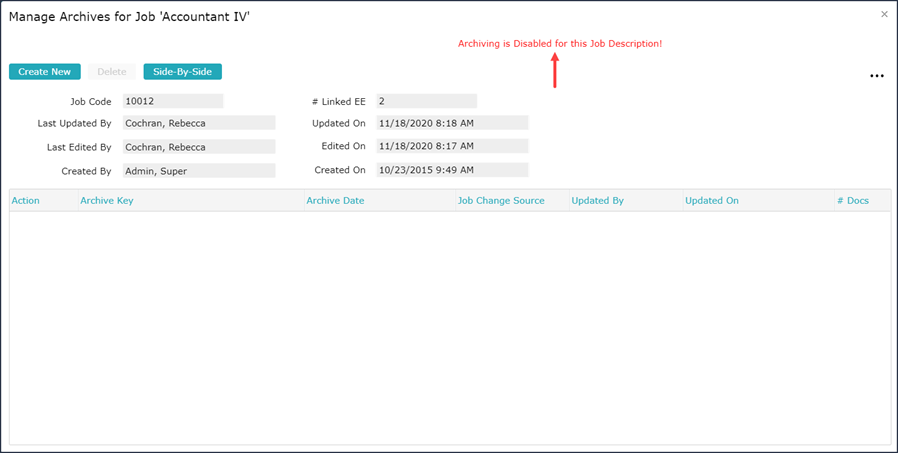Click the Job Change Source column header
899x453 pixels.
[501, 201]
